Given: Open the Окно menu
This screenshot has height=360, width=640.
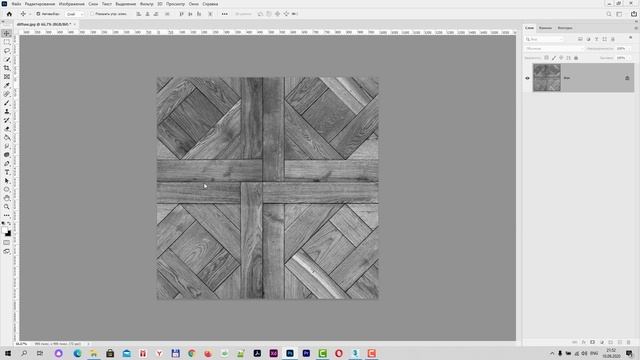Looking at the screenshot, I should click(193, 4).
